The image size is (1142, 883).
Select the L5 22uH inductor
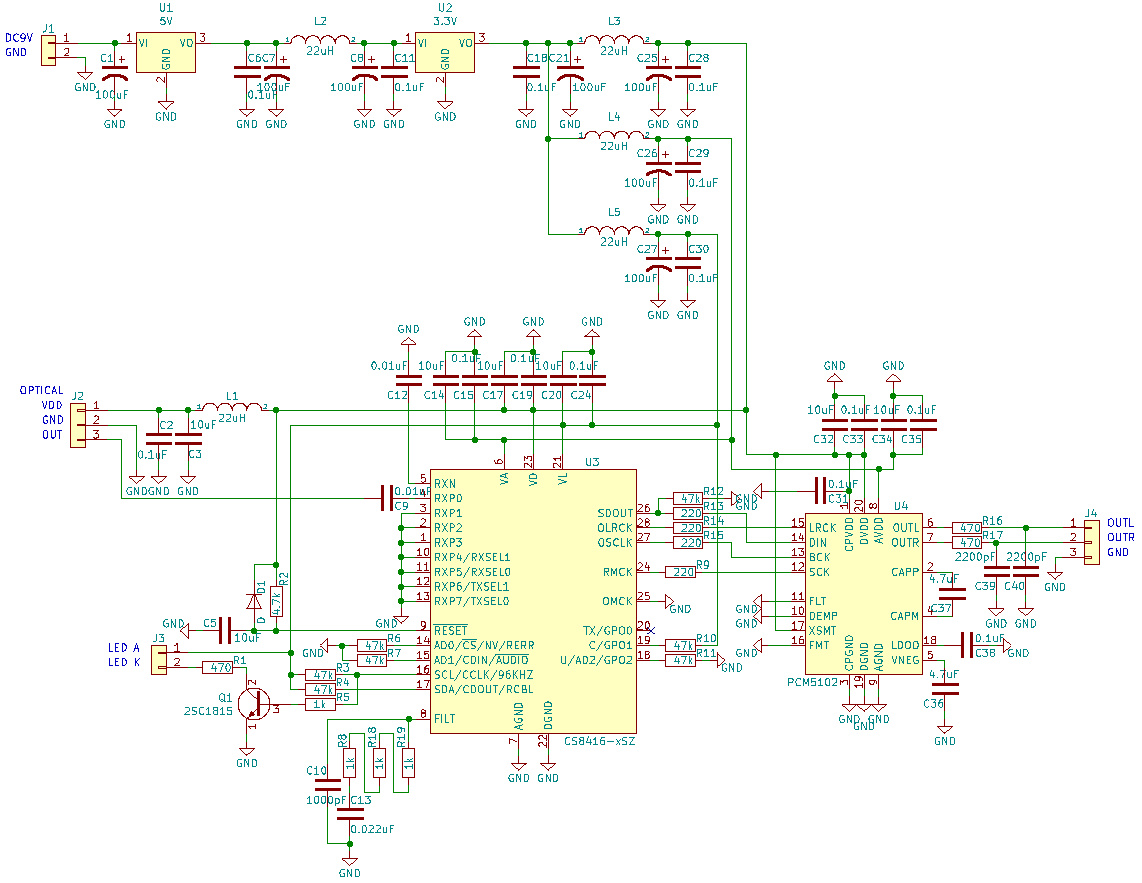(x=615, y=234)
